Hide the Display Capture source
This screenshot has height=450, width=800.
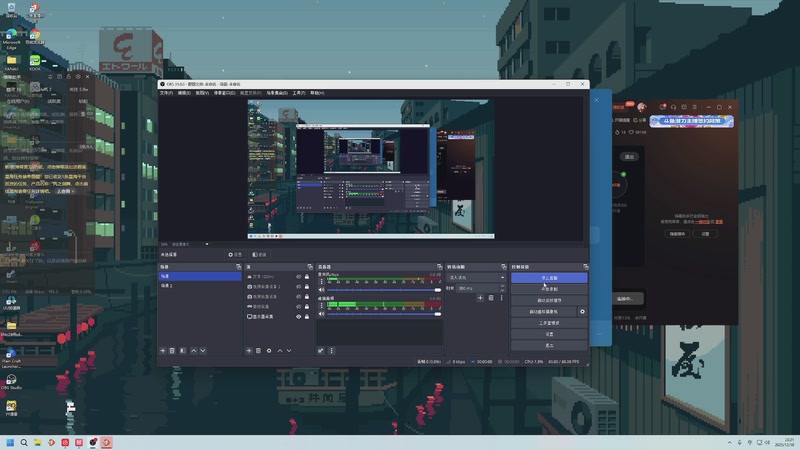298,316
